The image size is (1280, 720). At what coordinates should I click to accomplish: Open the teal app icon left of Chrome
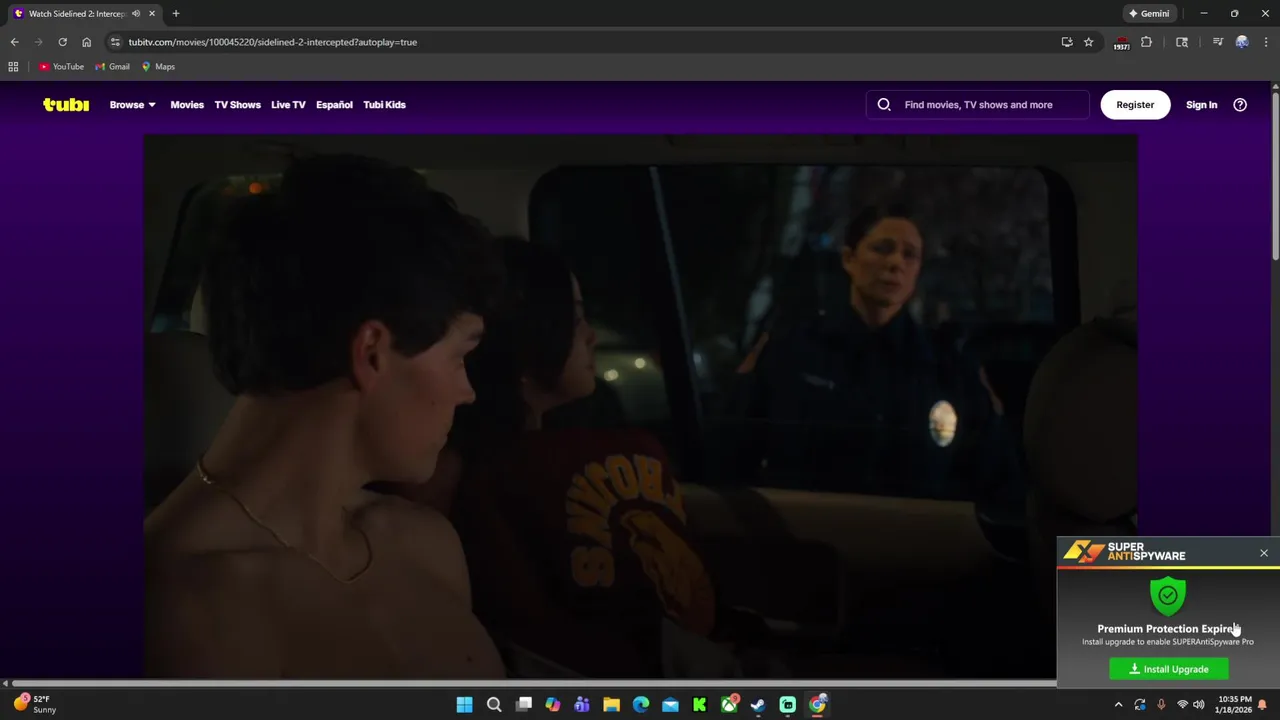(788, 705)
